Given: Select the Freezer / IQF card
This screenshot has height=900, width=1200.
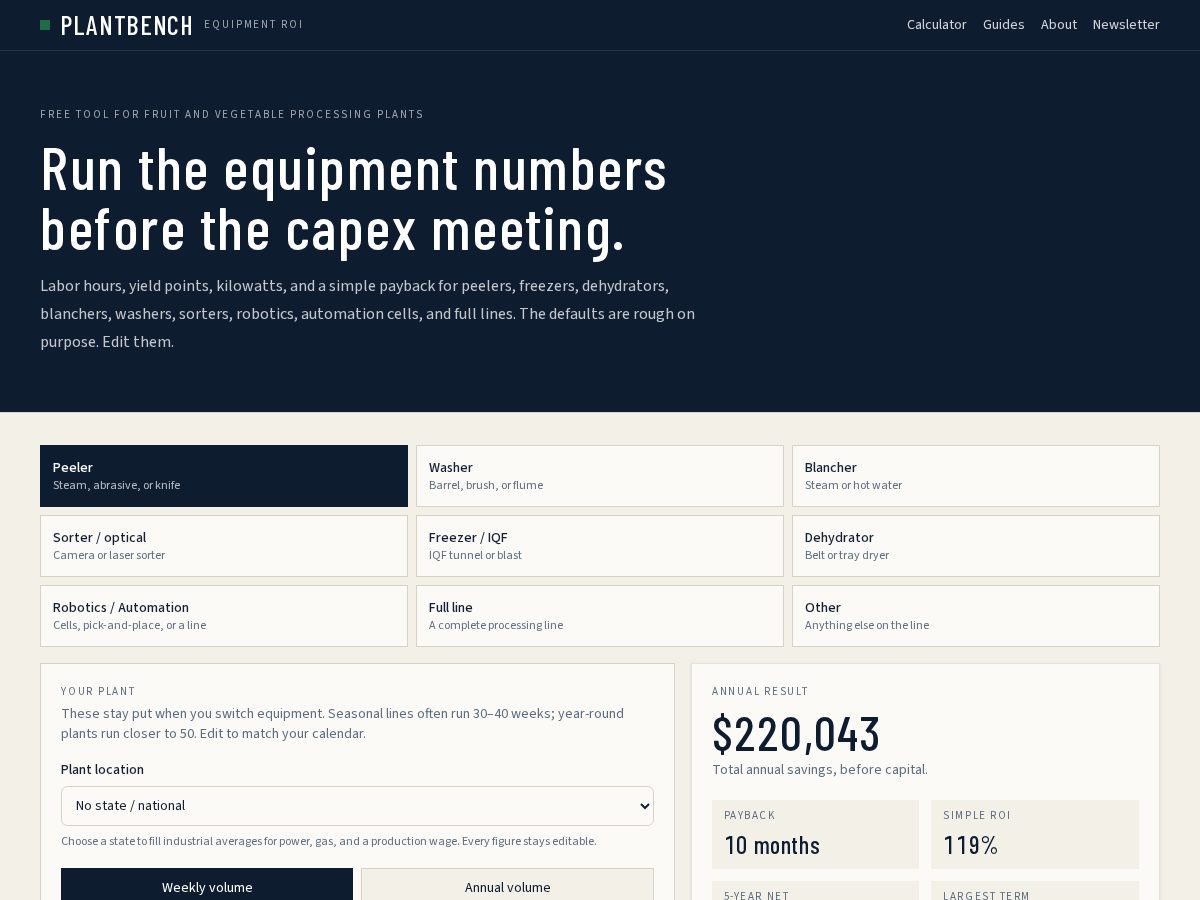Looking at the screenshot, I should tap(600, 546).
